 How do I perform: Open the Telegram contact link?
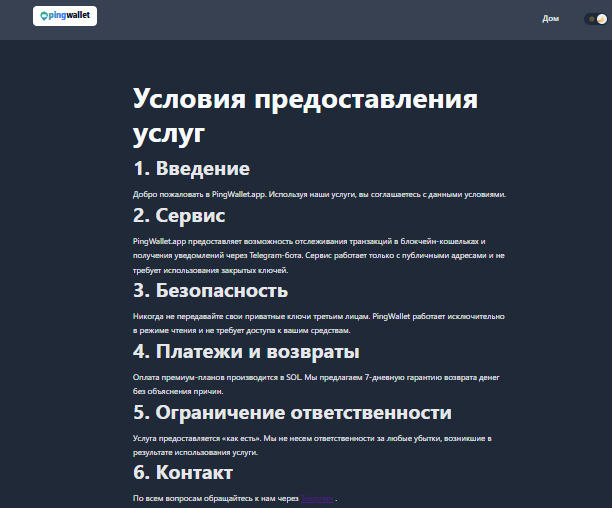pos(317,498)
